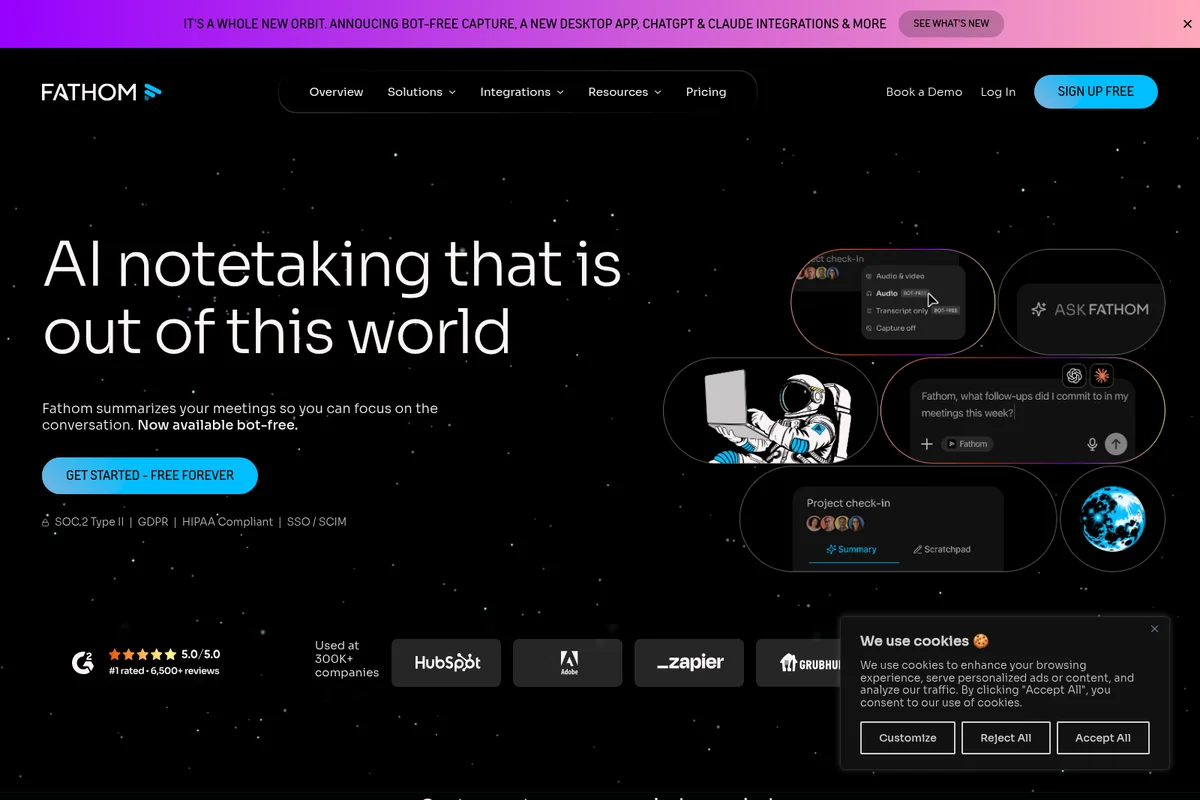1200x800 pixels.
Task: Select Audio & video capture option
Action: [x=900, y=276]
